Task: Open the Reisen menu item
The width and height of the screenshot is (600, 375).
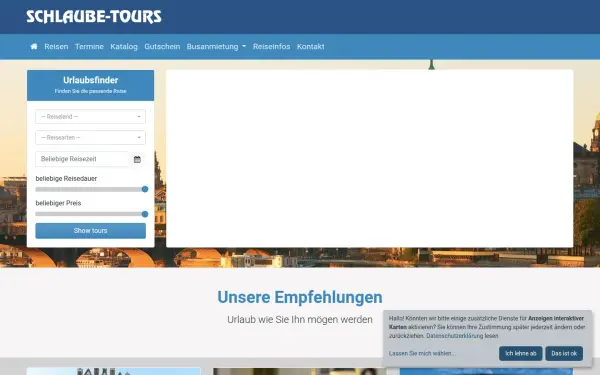Action: 56,47
